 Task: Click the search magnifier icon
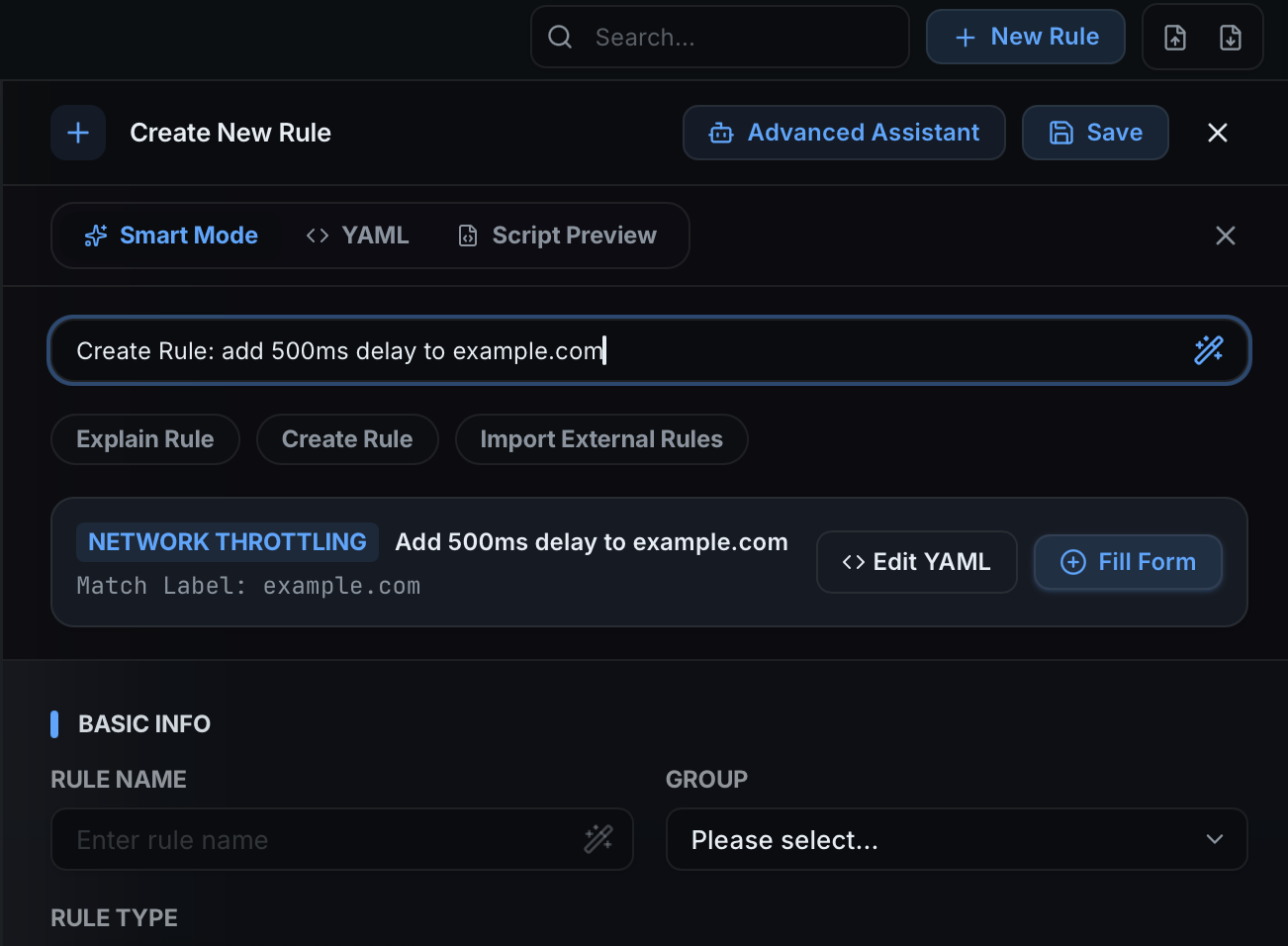pyautogui.click(x=559, y=37)
